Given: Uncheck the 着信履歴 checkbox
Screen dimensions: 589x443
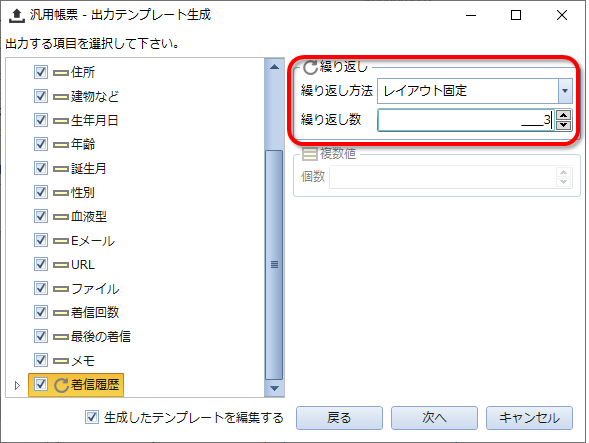Looking at the screenshot, I should (x=41, y=384).
